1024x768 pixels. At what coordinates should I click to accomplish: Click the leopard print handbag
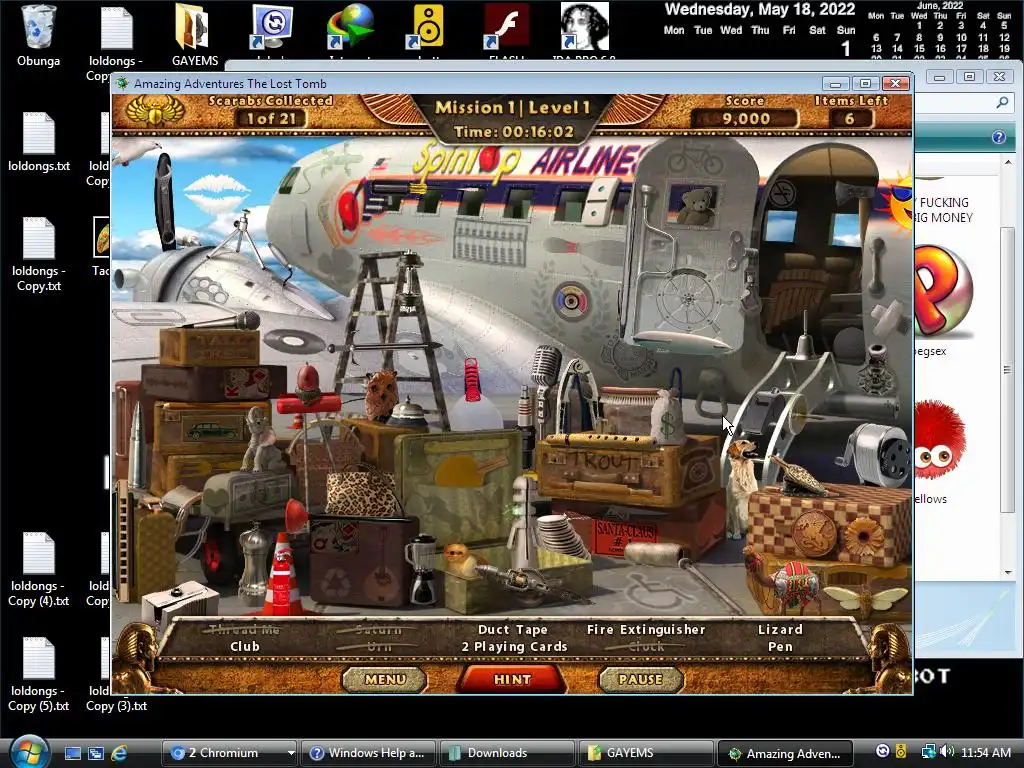point(361,492)
